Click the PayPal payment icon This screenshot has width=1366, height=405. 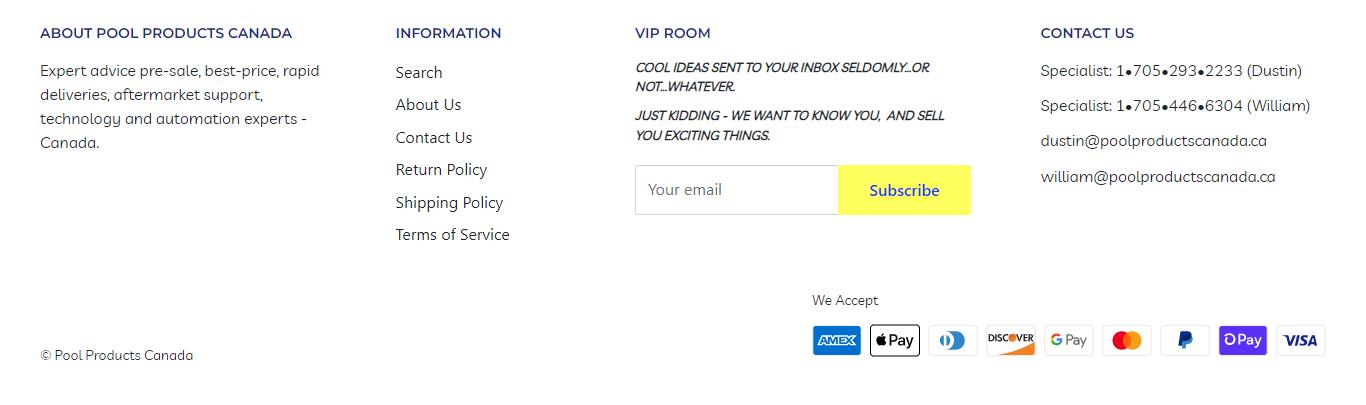point(1184,341)
